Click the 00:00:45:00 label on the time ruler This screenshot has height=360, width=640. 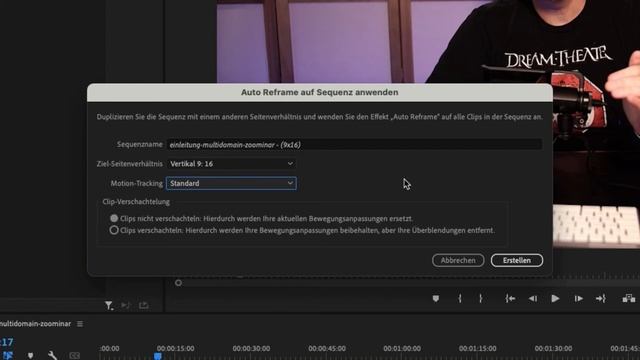327,349
